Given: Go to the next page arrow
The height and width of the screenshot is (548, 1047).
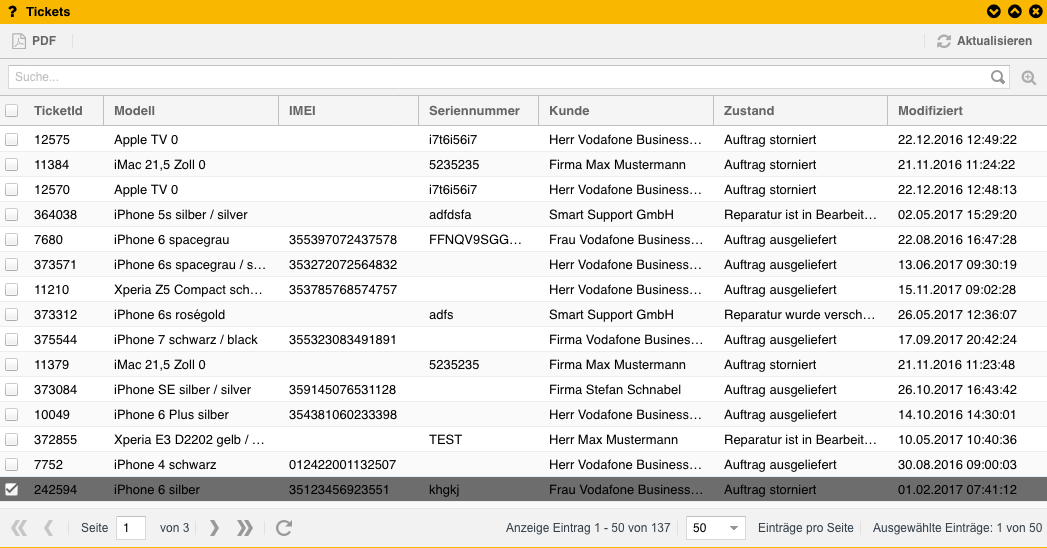Looking at the screenshot, I should point(214,528).
